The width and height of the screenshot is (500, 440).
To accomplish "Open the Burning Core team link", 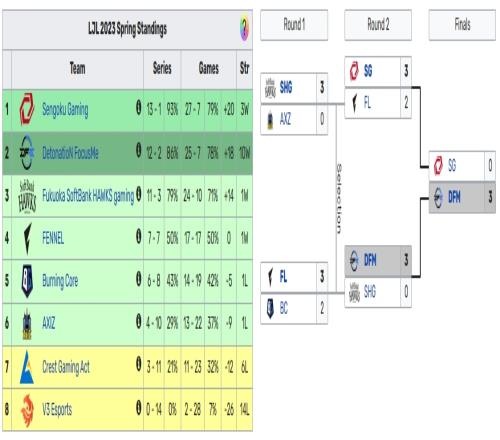I will click(x=60, y=281).
